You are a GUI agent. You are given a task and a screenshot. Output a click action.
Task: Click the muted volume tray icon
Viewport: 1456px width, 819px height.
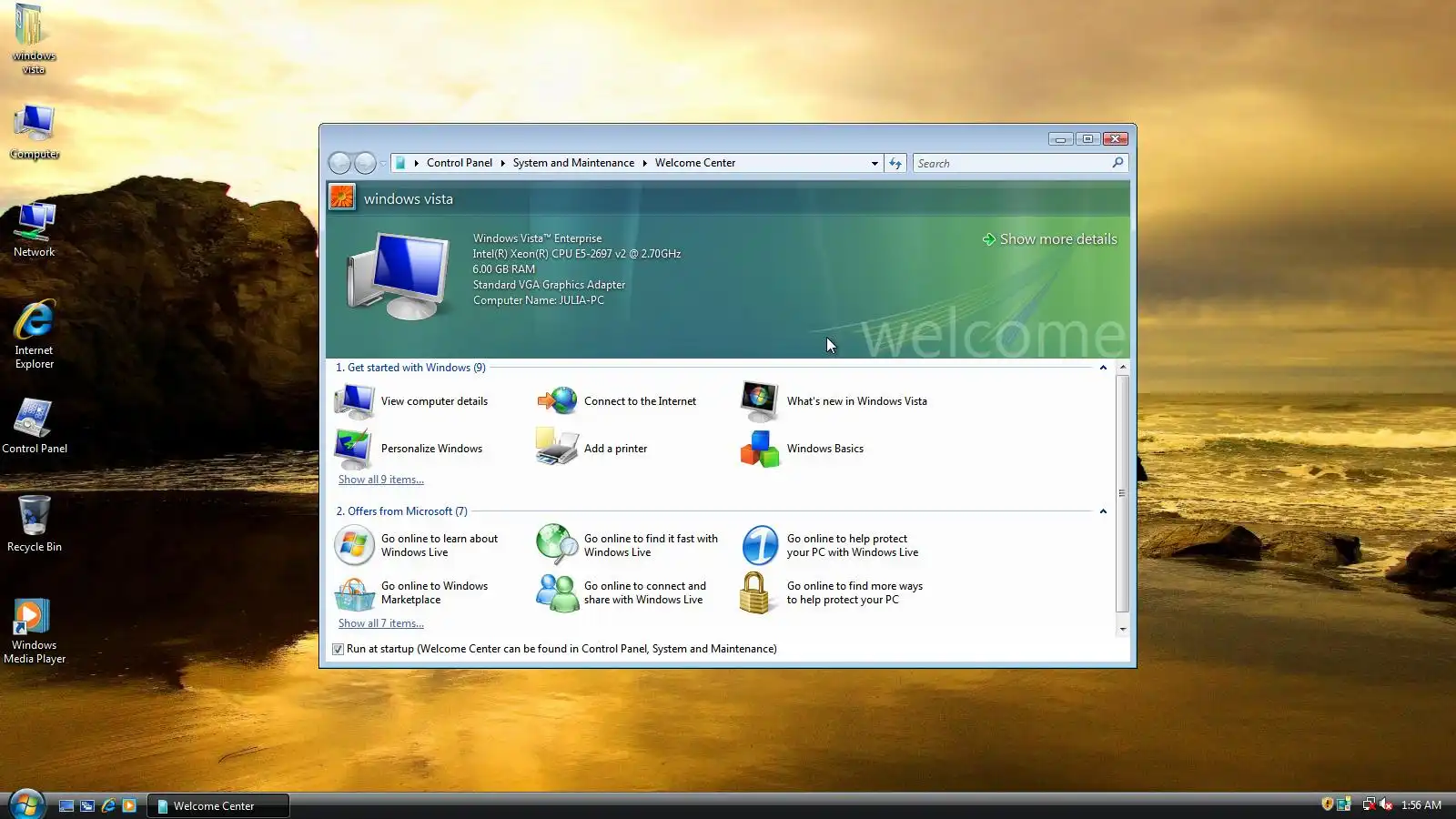point(1386,804)
